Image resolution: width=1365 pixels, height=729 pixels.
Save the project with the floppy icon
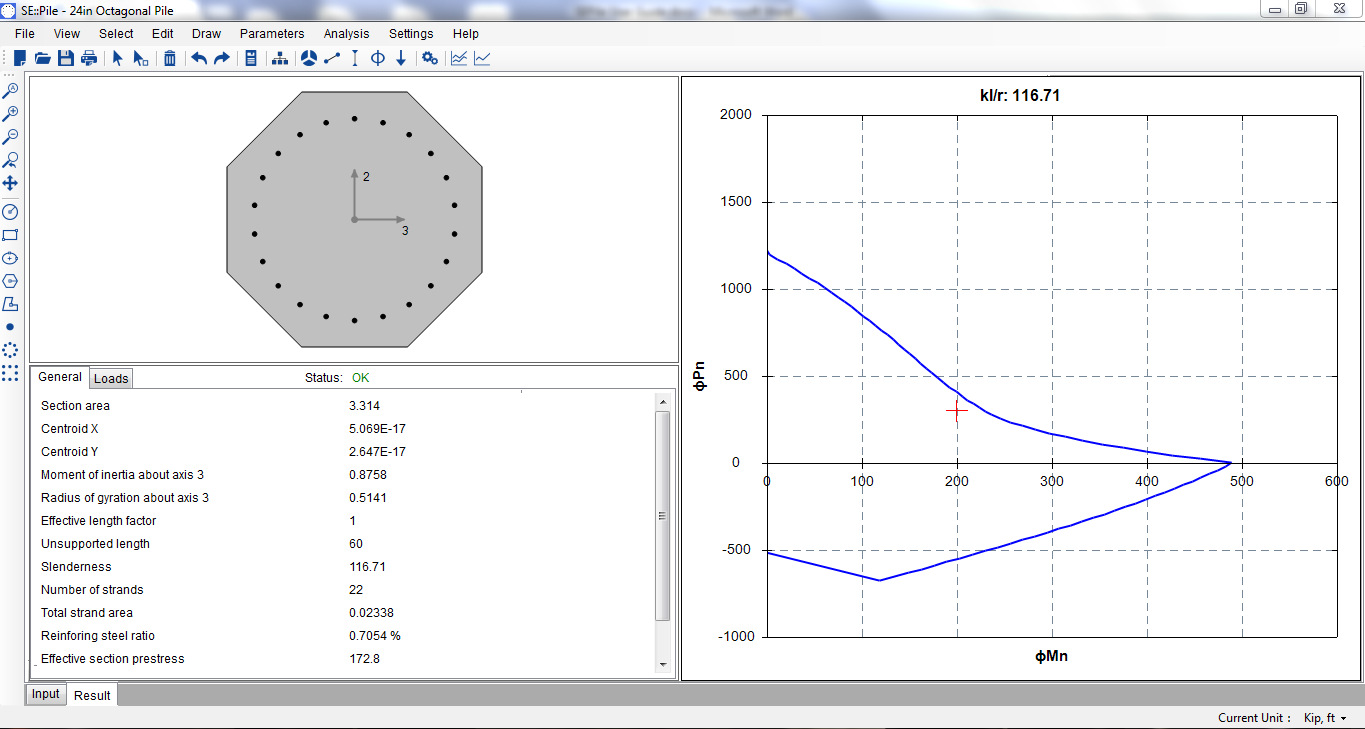coord(65,58)
